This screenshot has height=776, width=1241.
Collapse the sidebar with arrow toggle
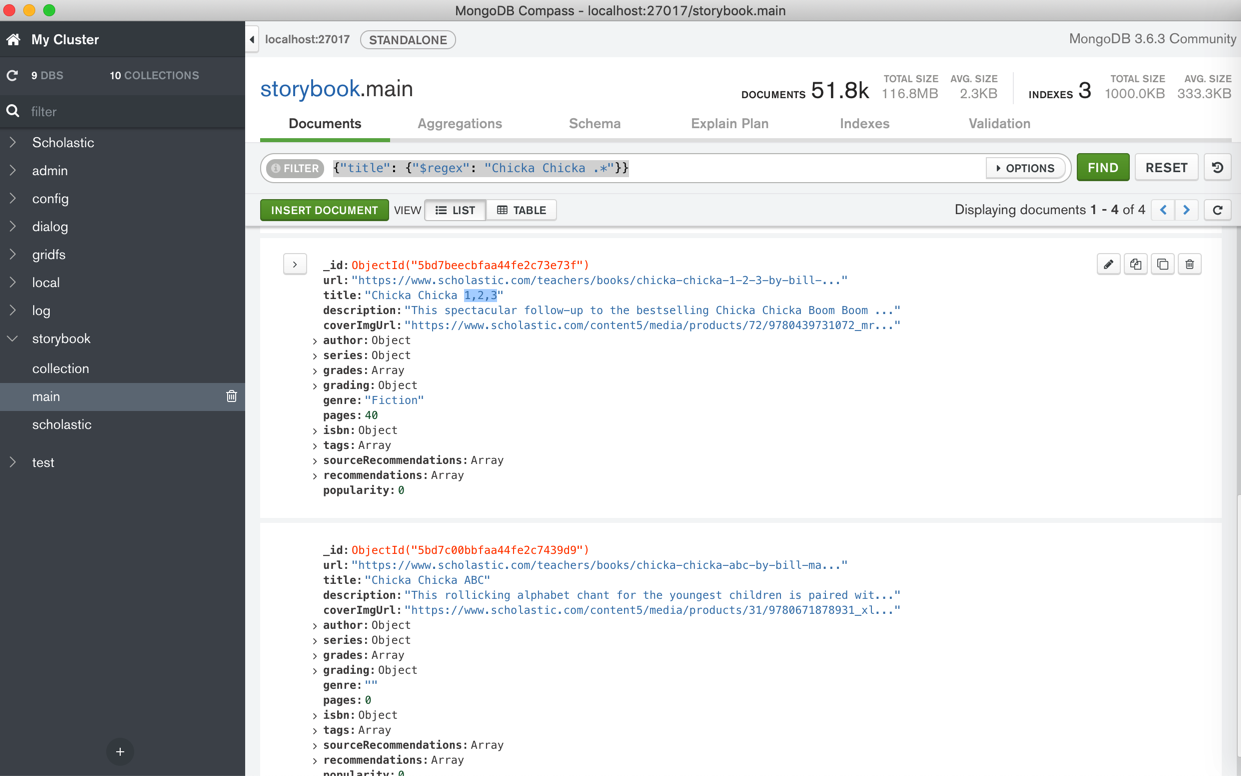coord(252,40)
